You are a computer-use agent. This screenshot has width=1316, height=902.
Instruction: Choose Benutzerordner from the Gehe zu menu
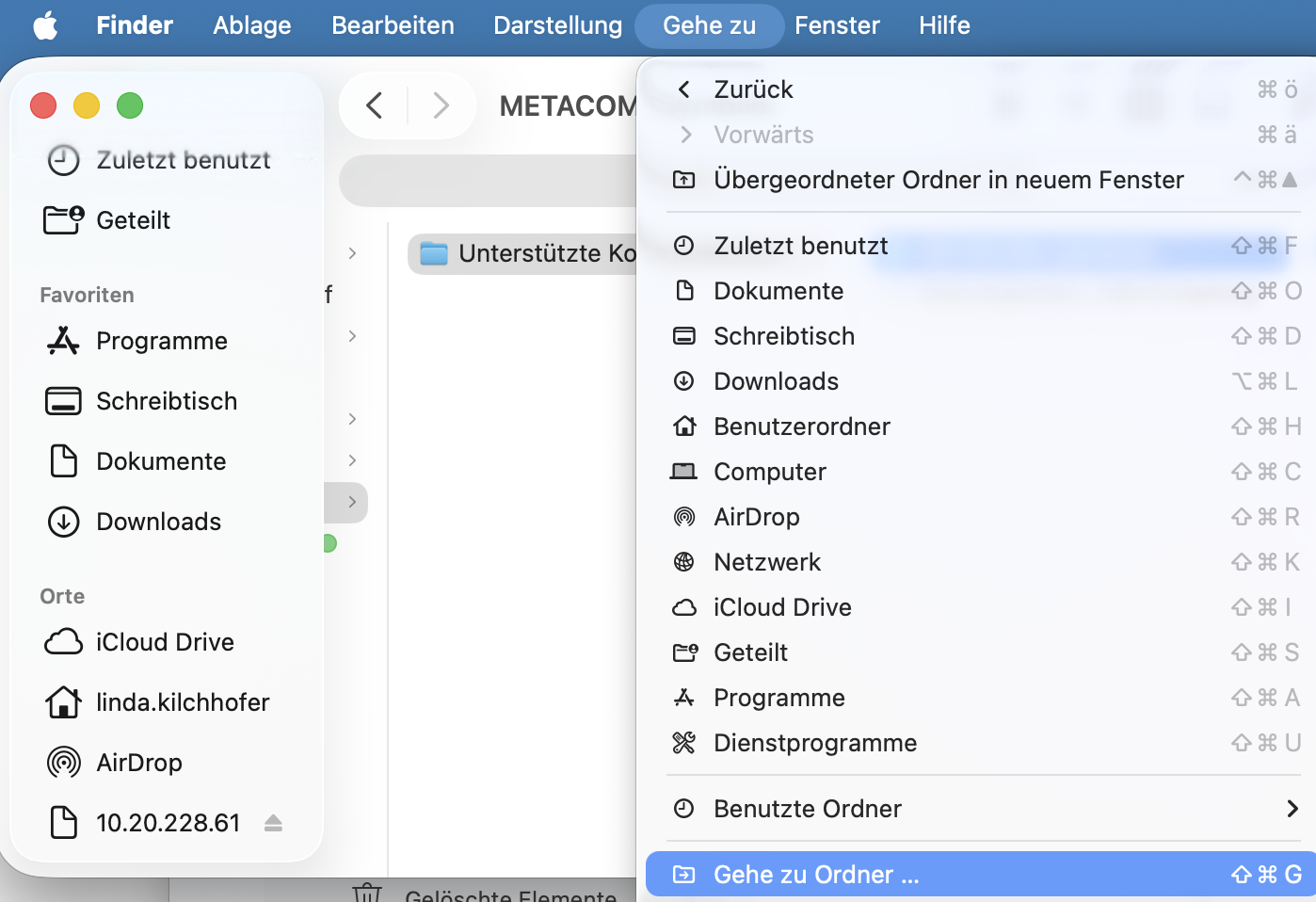(x=801, y=427)
